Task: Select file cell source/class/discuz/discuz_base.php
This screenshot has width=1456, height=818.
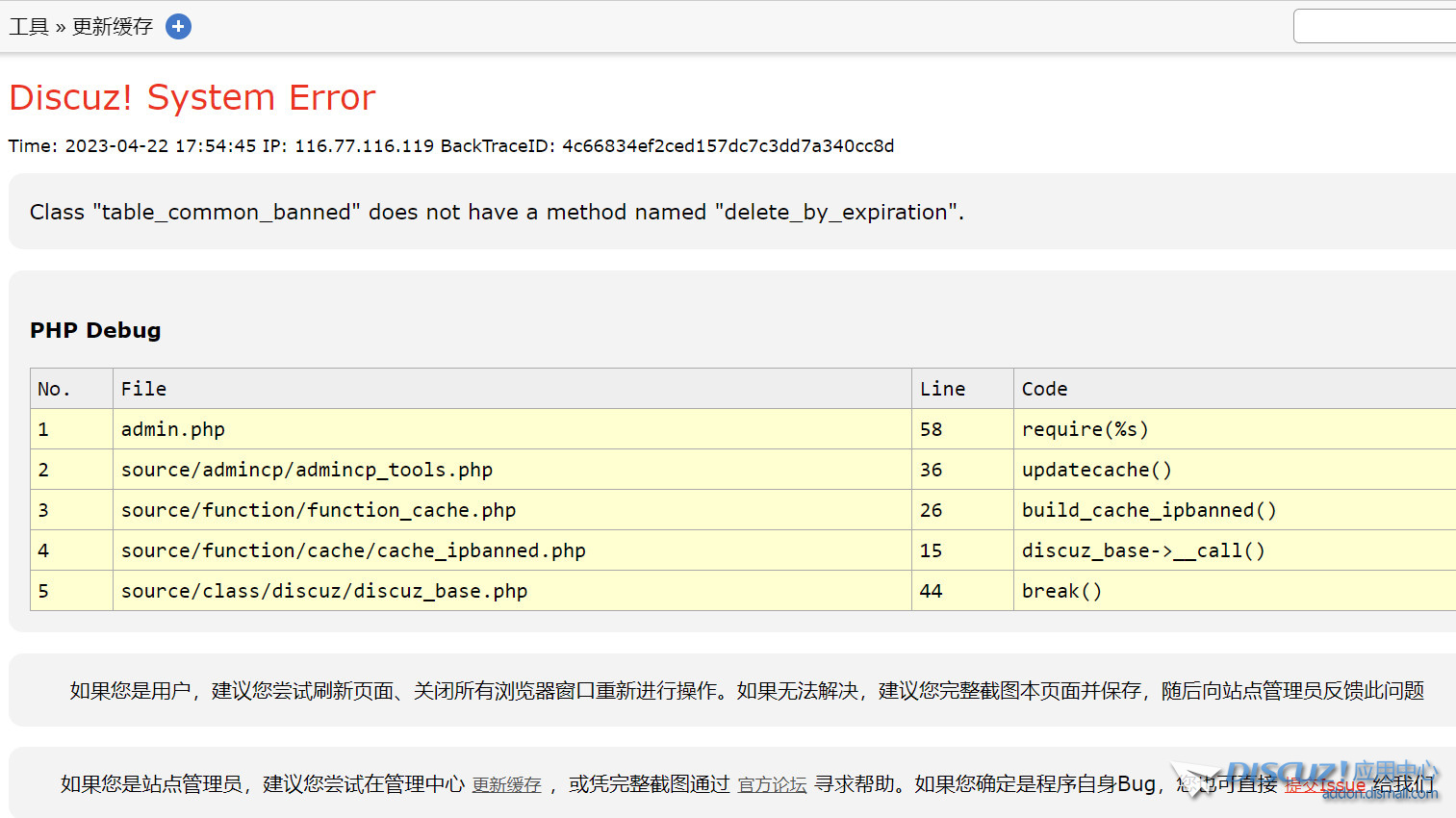Action: point(513,591)
